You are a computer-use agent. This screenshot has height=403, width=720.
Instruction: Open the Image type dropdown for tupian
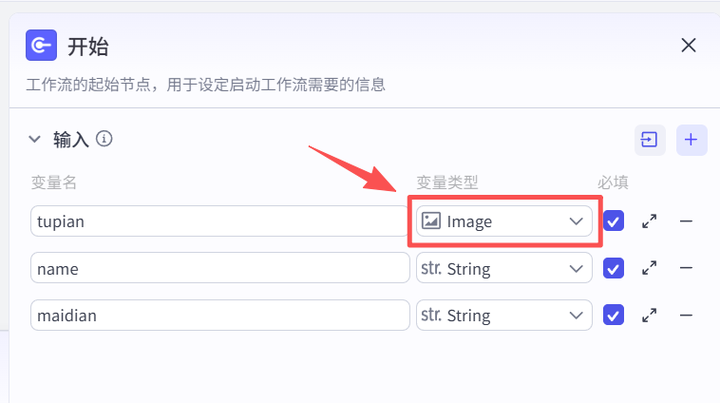point(504,221)
